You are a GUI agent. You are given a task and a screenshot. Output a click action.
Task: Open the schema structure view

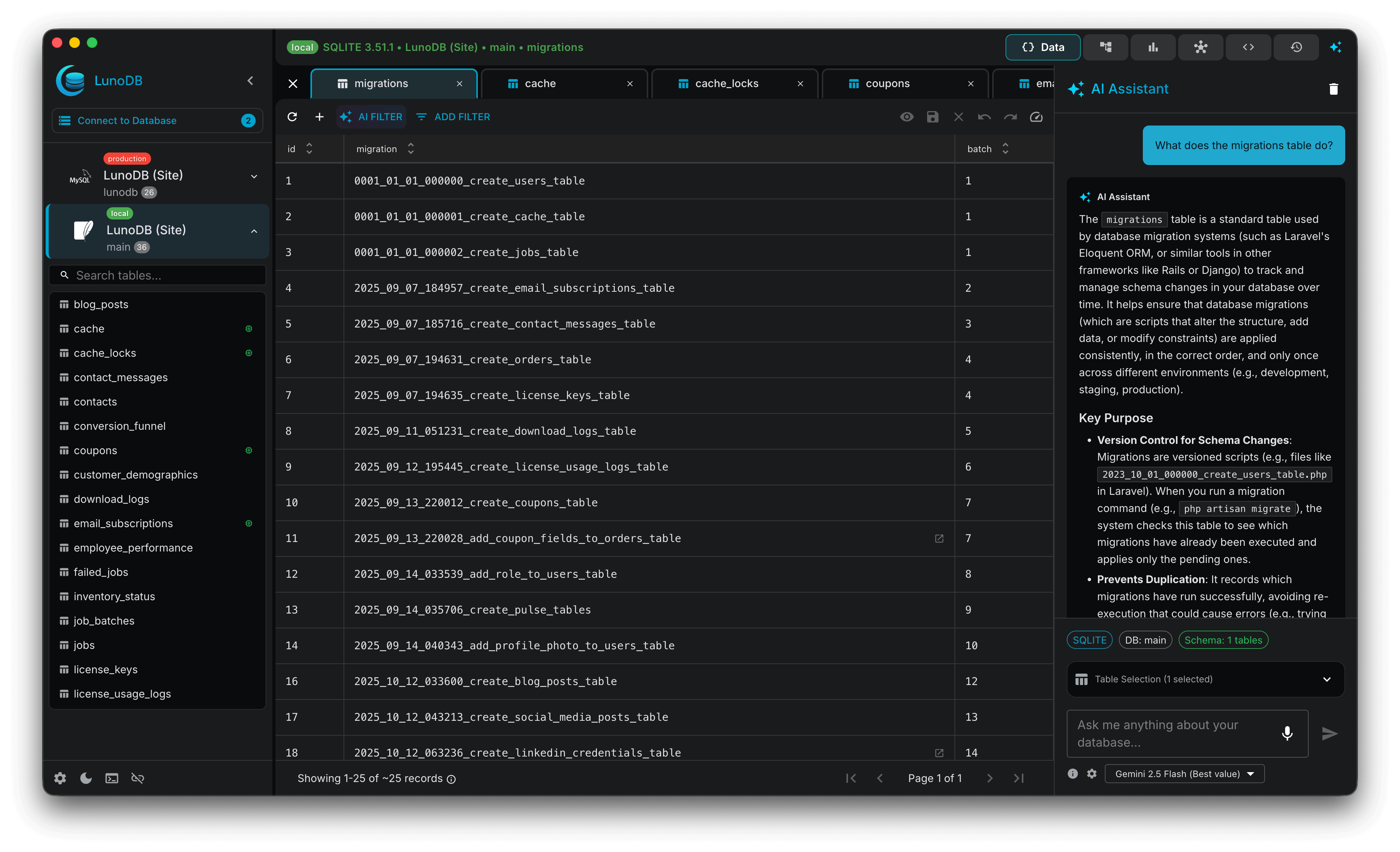click(x=1106, y=47)
